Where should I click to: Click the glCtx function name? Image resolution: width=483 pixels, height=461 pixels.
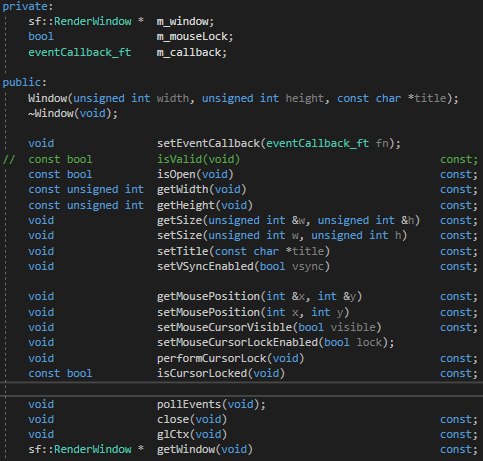pyautogui.click(x=173, y=434)
